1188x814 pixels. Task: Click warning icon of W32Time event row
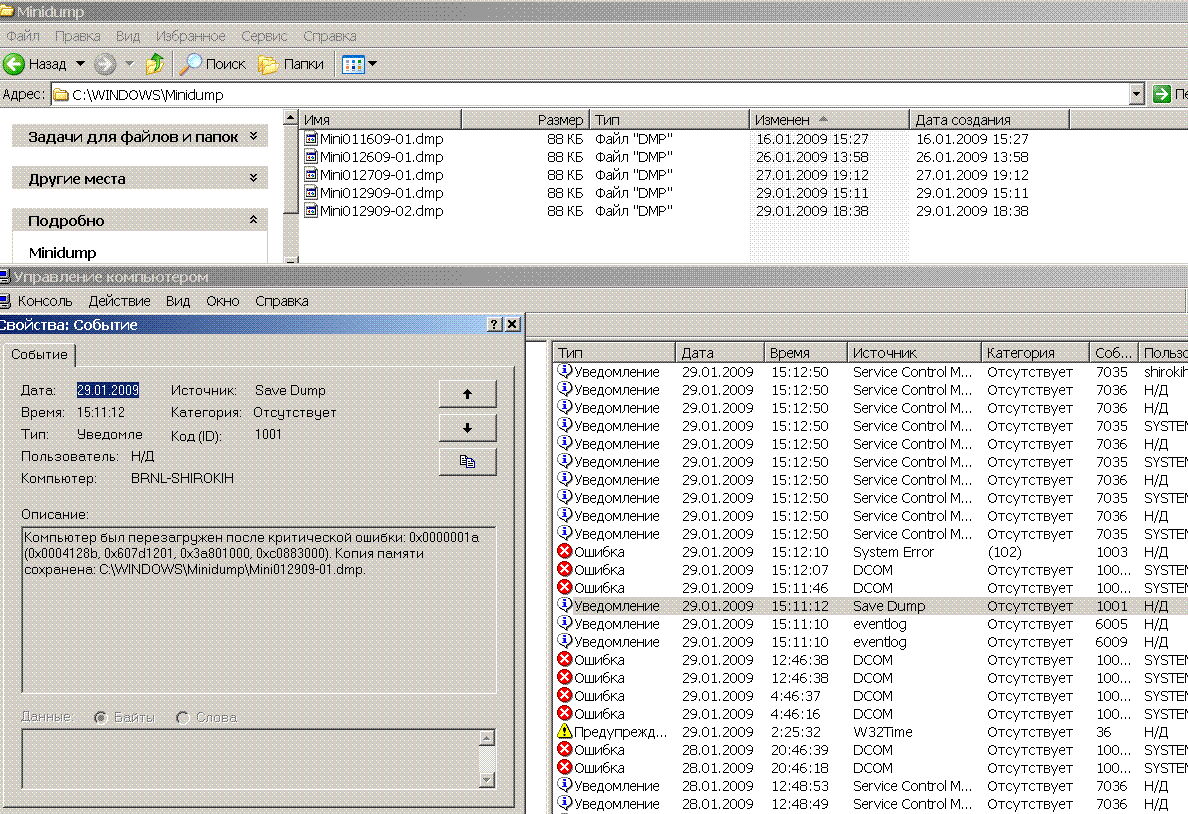(564, 732)
